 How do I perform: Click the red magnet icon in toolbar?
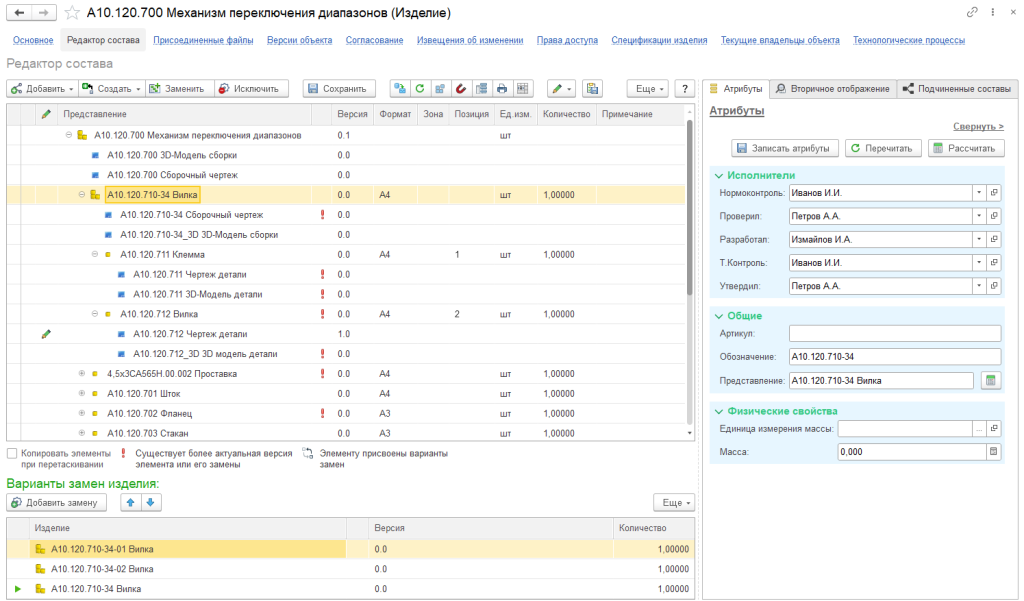pos(461,88)
